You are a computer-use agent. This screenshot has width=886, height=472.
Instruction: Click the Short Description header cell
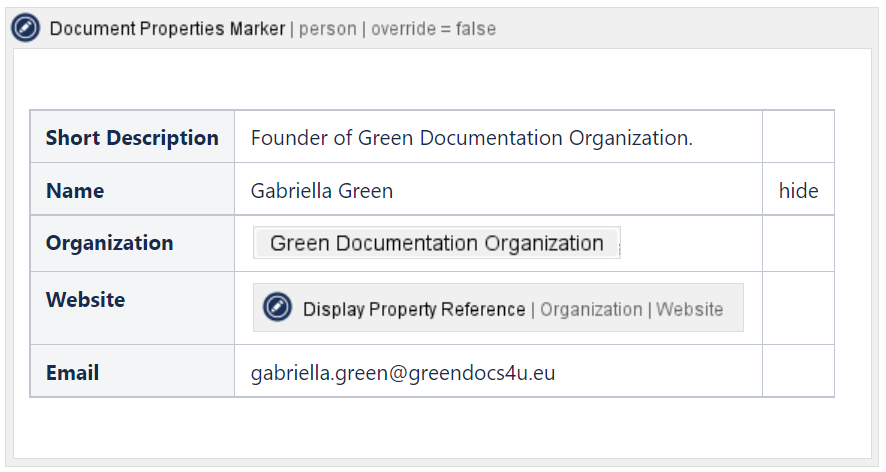(x=132, y=138)
